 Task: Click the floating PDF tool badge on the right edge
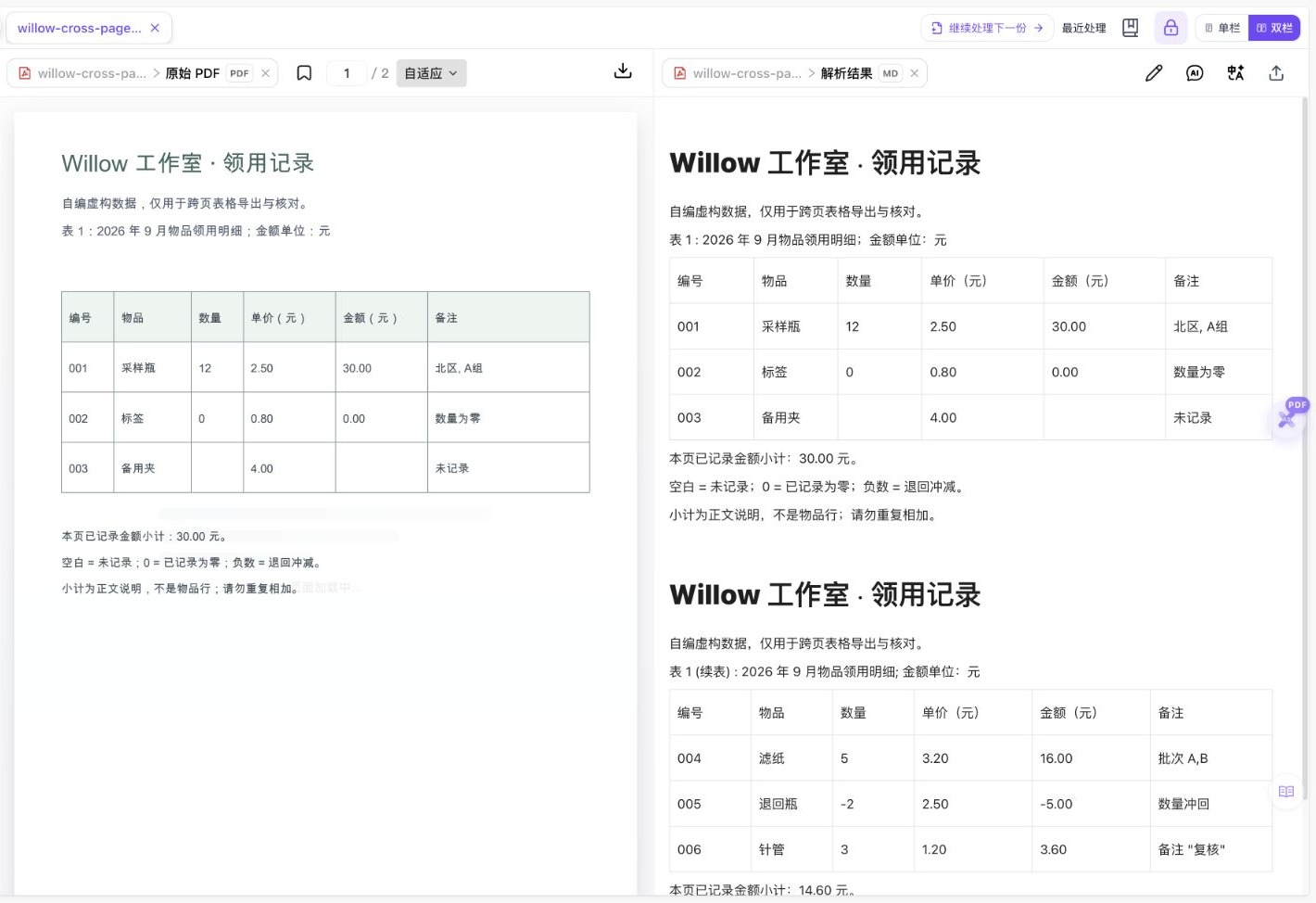coord(1290,415)
